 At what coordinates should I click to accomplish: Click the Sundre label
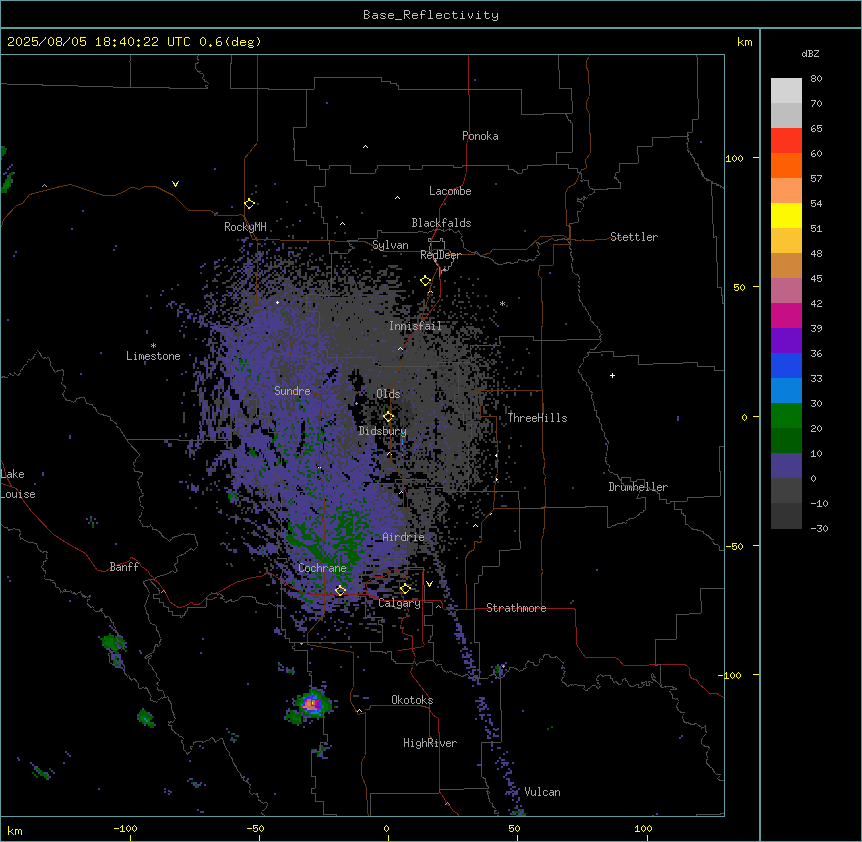click(x=292, y=391)
